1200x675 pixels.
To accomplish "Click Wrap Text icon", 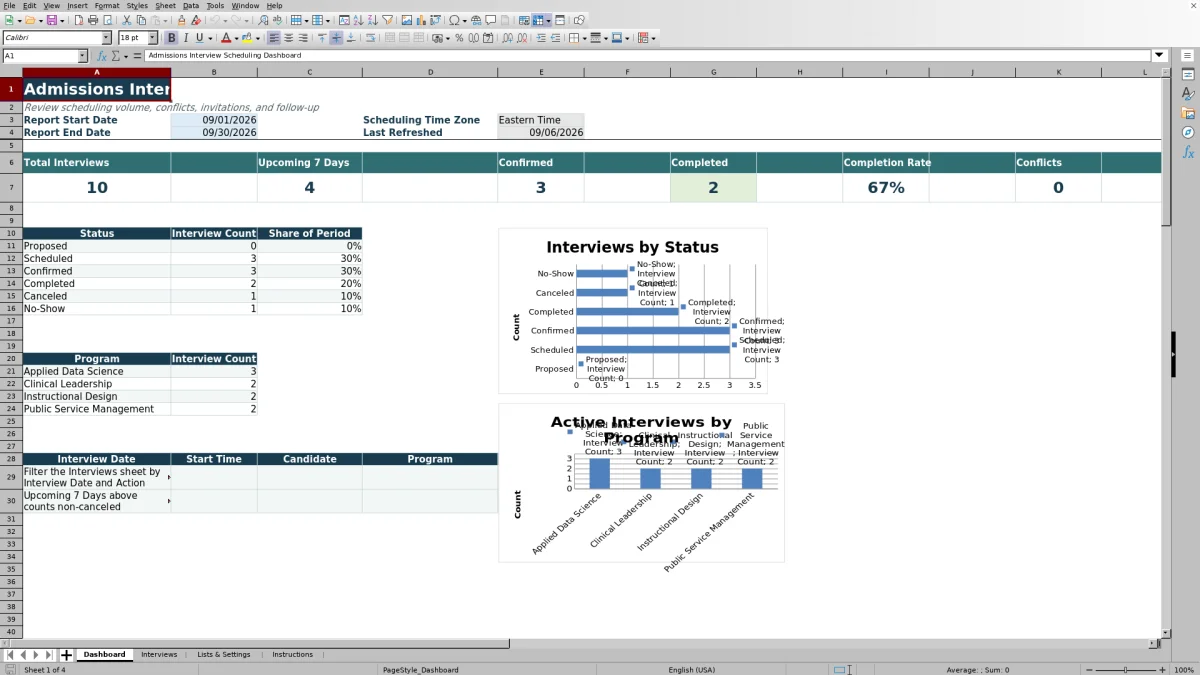I will click(x=371, y=38).
